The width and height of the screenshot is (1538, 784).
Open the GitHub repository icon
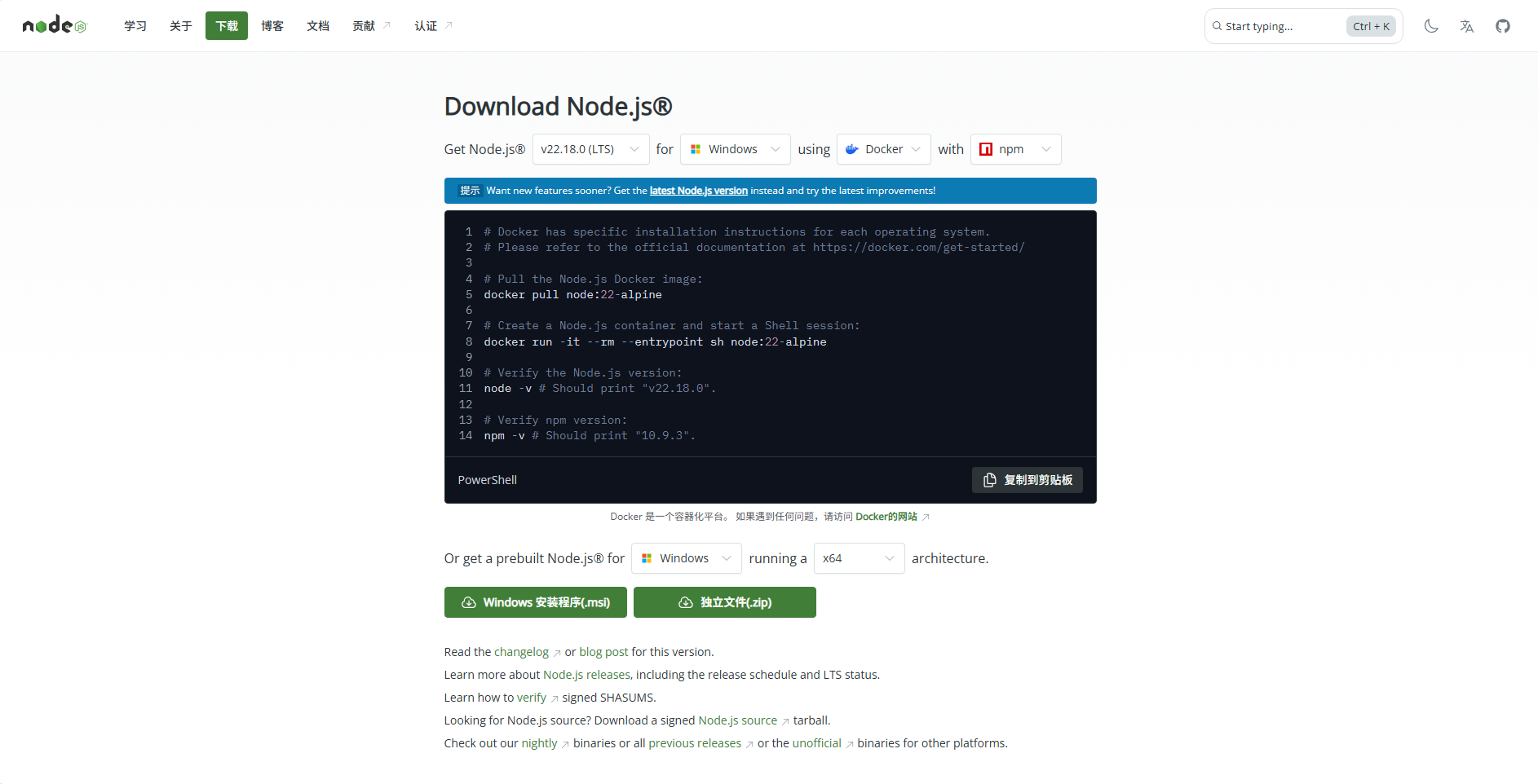1504,25
